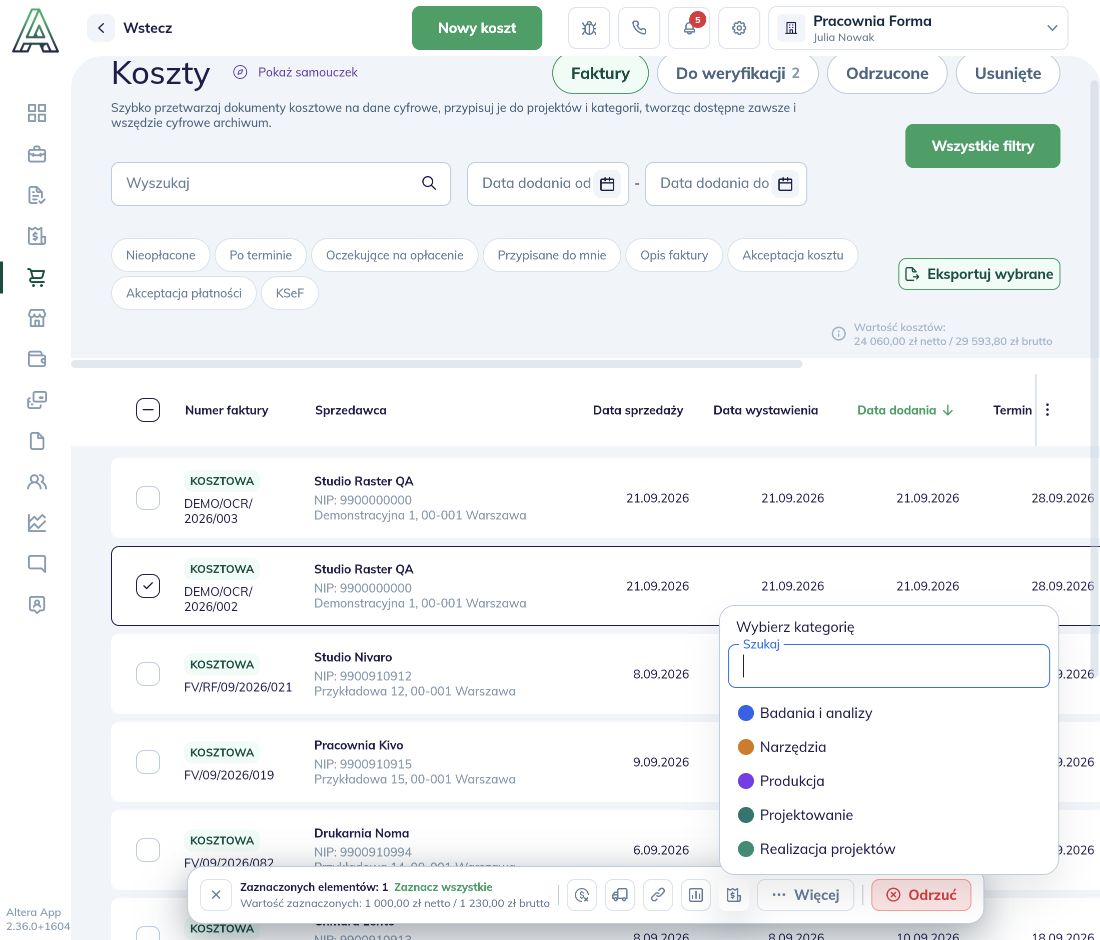Toggle the Nieopłacone filter chip
The height and width of the screenshot is (940, 1100).
pos(161,255)
